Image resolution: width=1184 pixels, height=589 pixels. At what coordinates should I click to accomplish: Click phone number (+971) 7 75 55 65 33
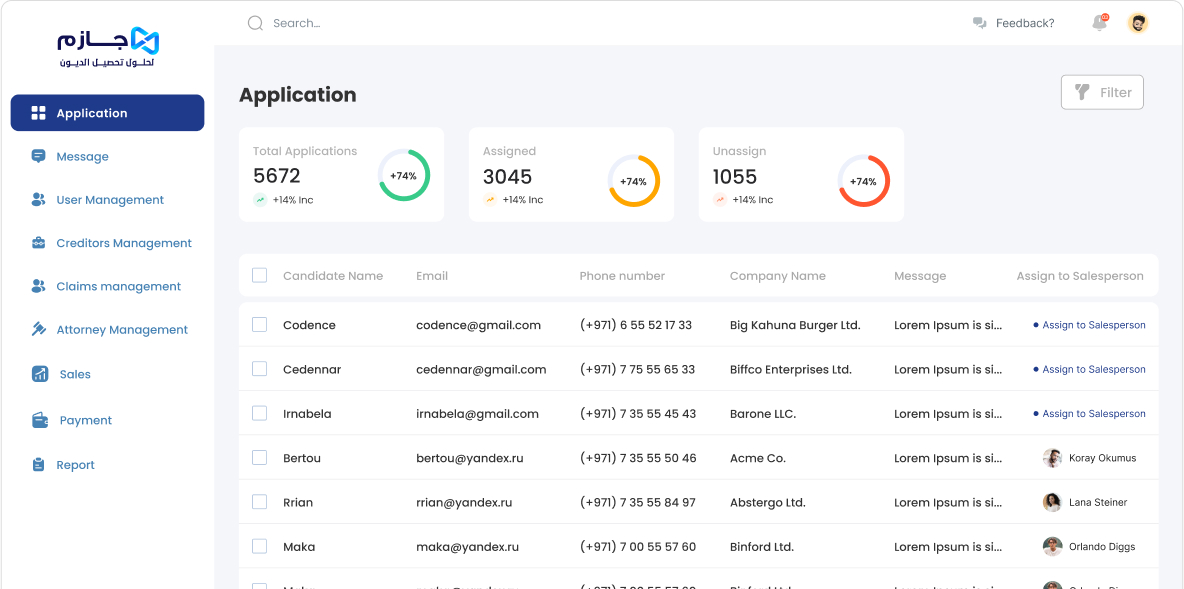[638, 370]
